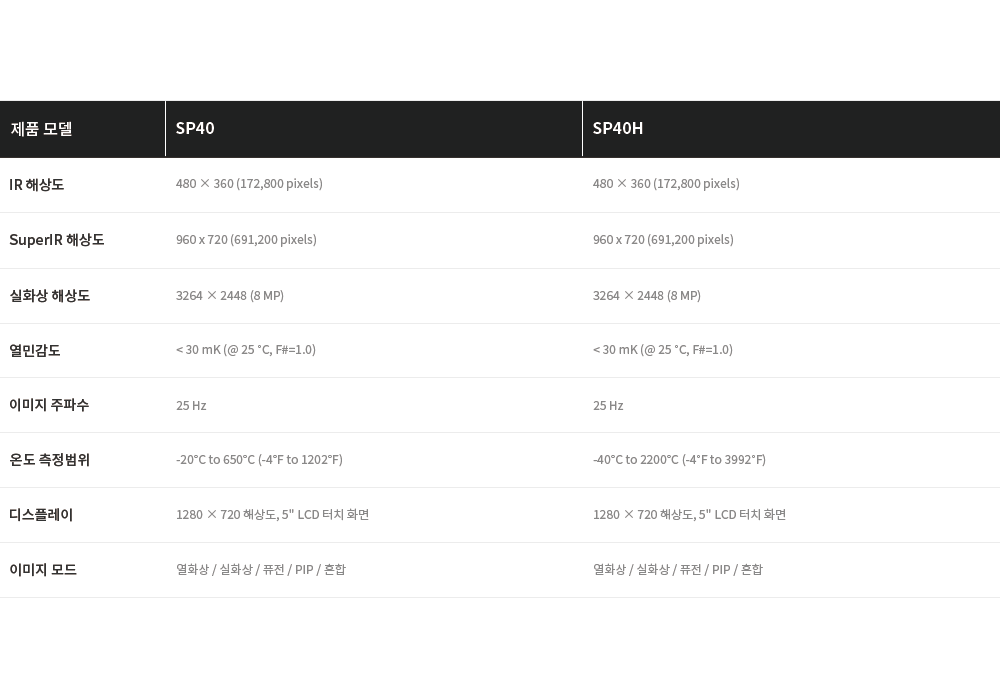The height and width of the screenshot is (698, 1000).
Task: Select the SP40H column header
Action: [x=791, y=129]
